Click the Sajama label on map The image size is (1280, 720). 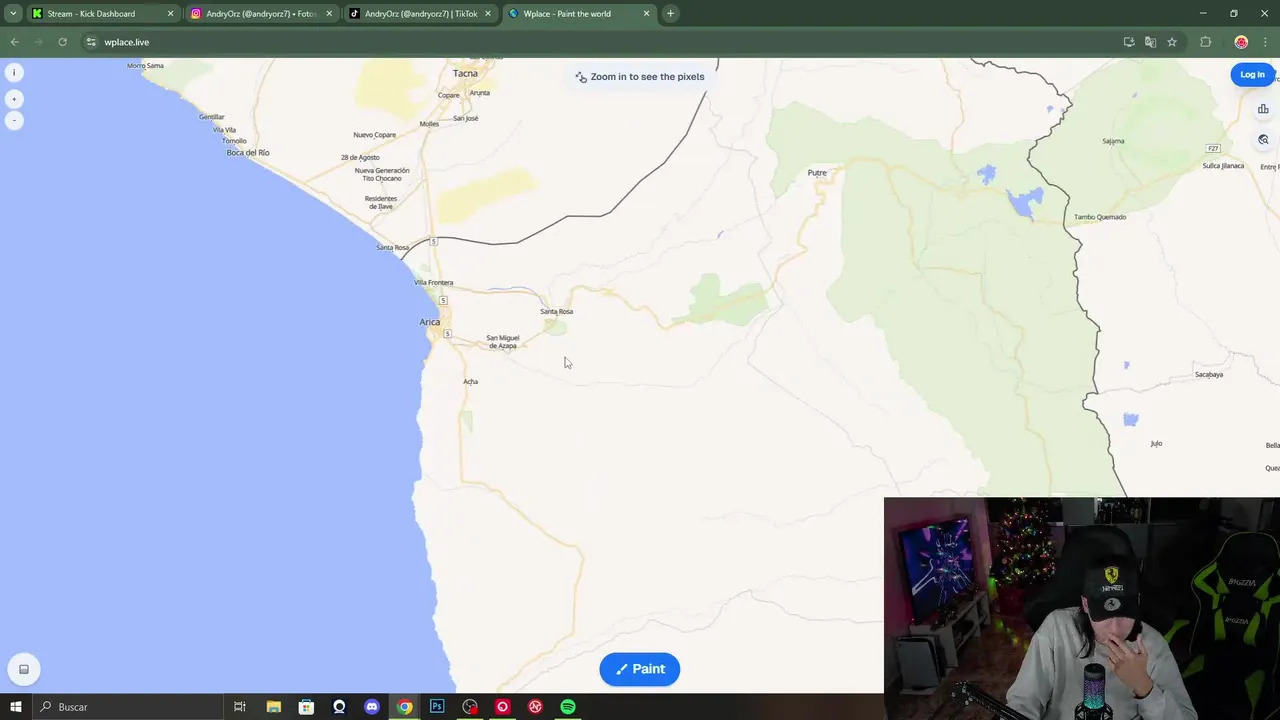point(1113,141)
